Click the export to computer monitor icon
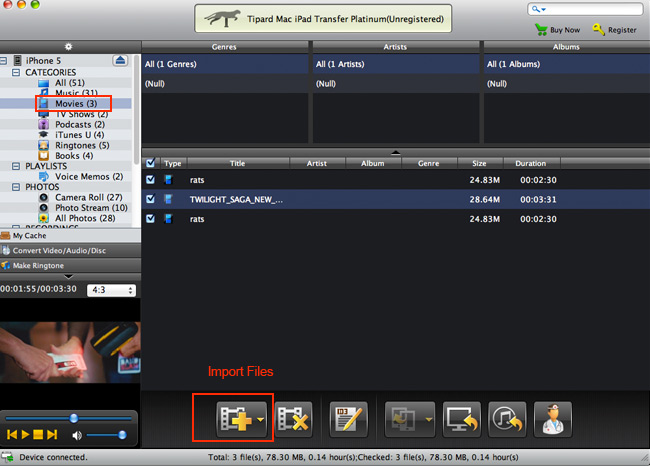This screenshot has width=650, height=466. click(x=461, y=419)
